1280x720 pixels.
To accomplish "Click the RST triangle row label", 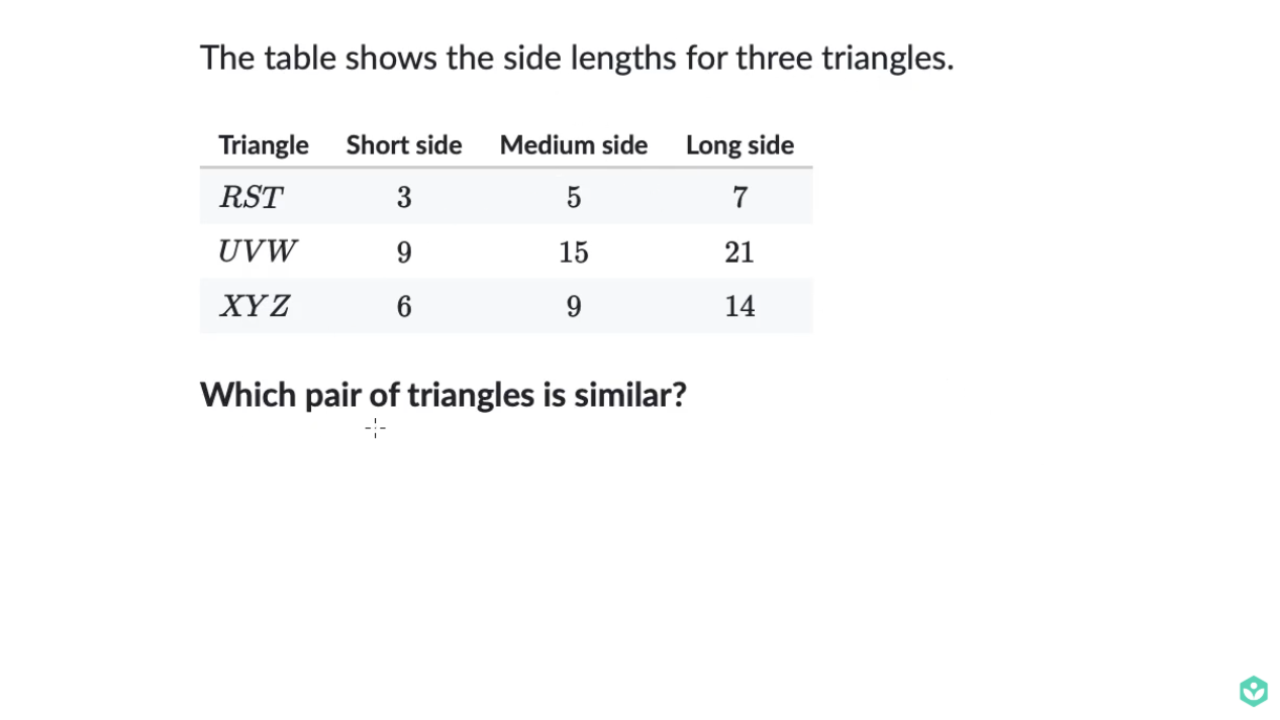I will click(251, 197).
